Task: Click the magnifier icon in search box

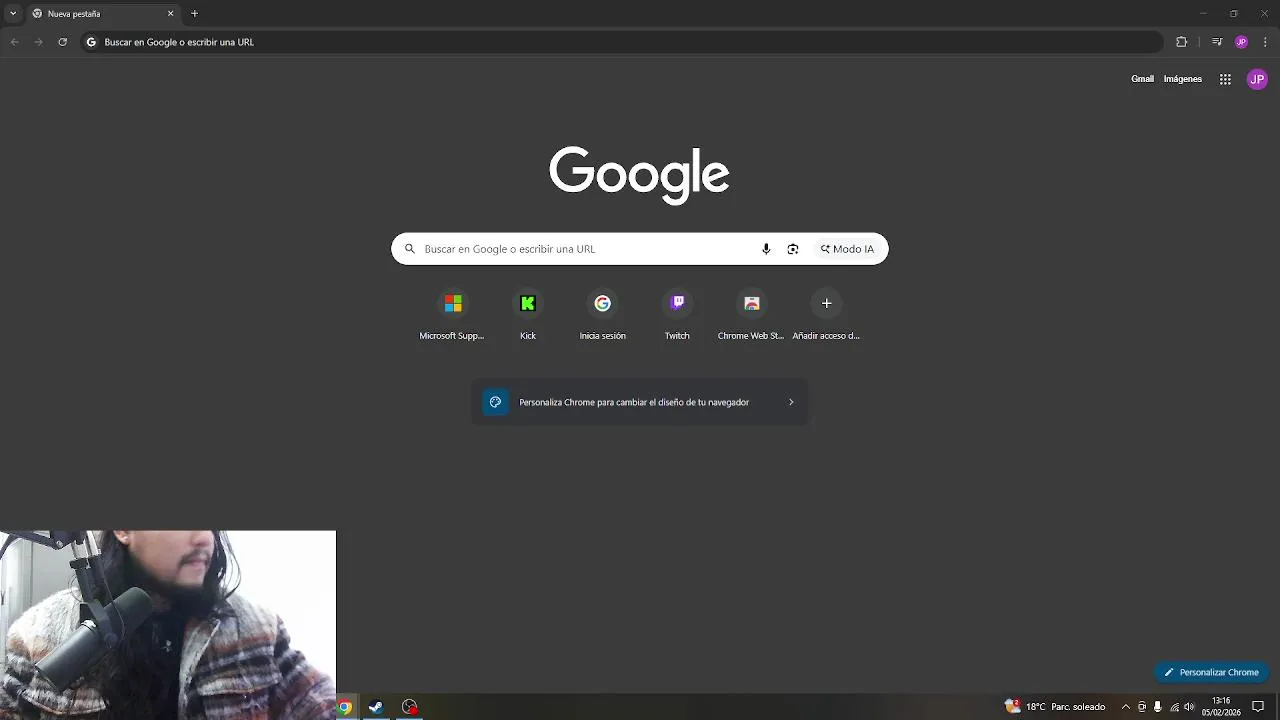Action: click(409, 249)
